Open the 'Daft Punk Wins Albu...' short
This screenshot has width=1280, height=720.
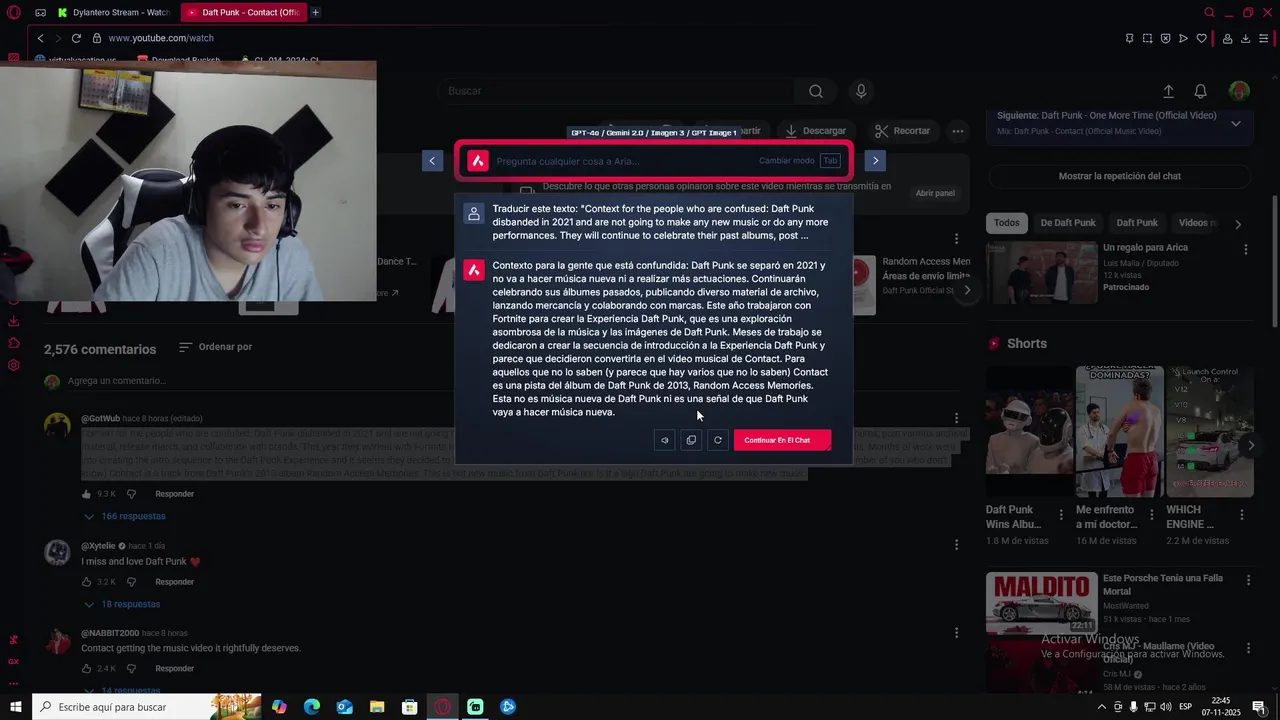click(1028, 431)
